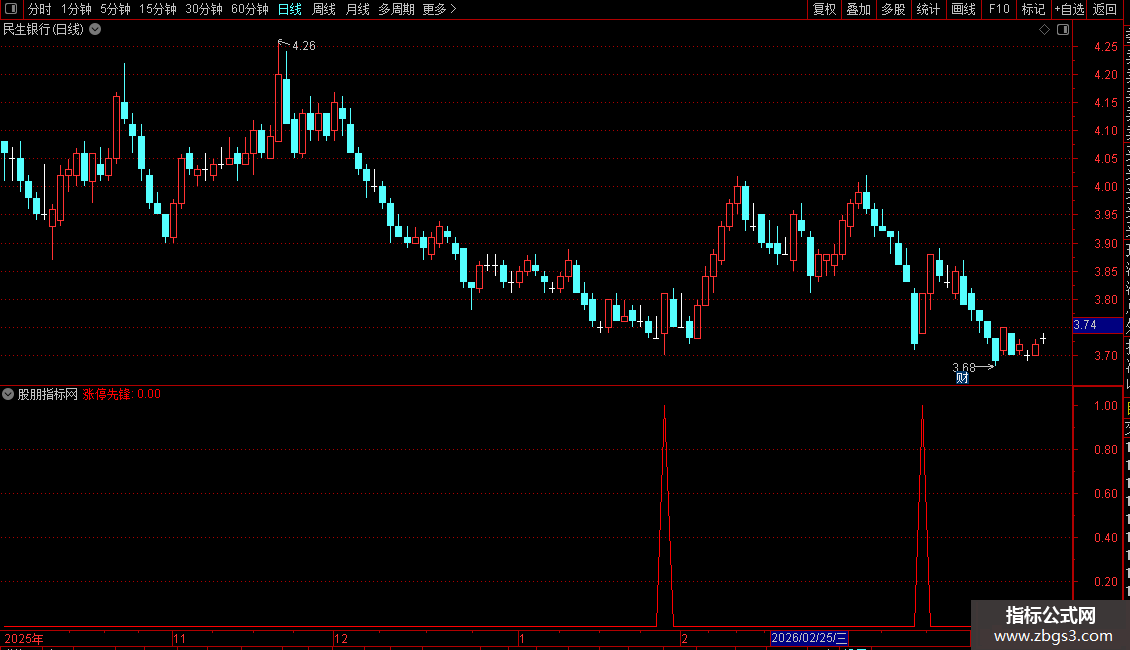
Task: Switch to 分时 intraday view
Action: (x=40, y=9)
